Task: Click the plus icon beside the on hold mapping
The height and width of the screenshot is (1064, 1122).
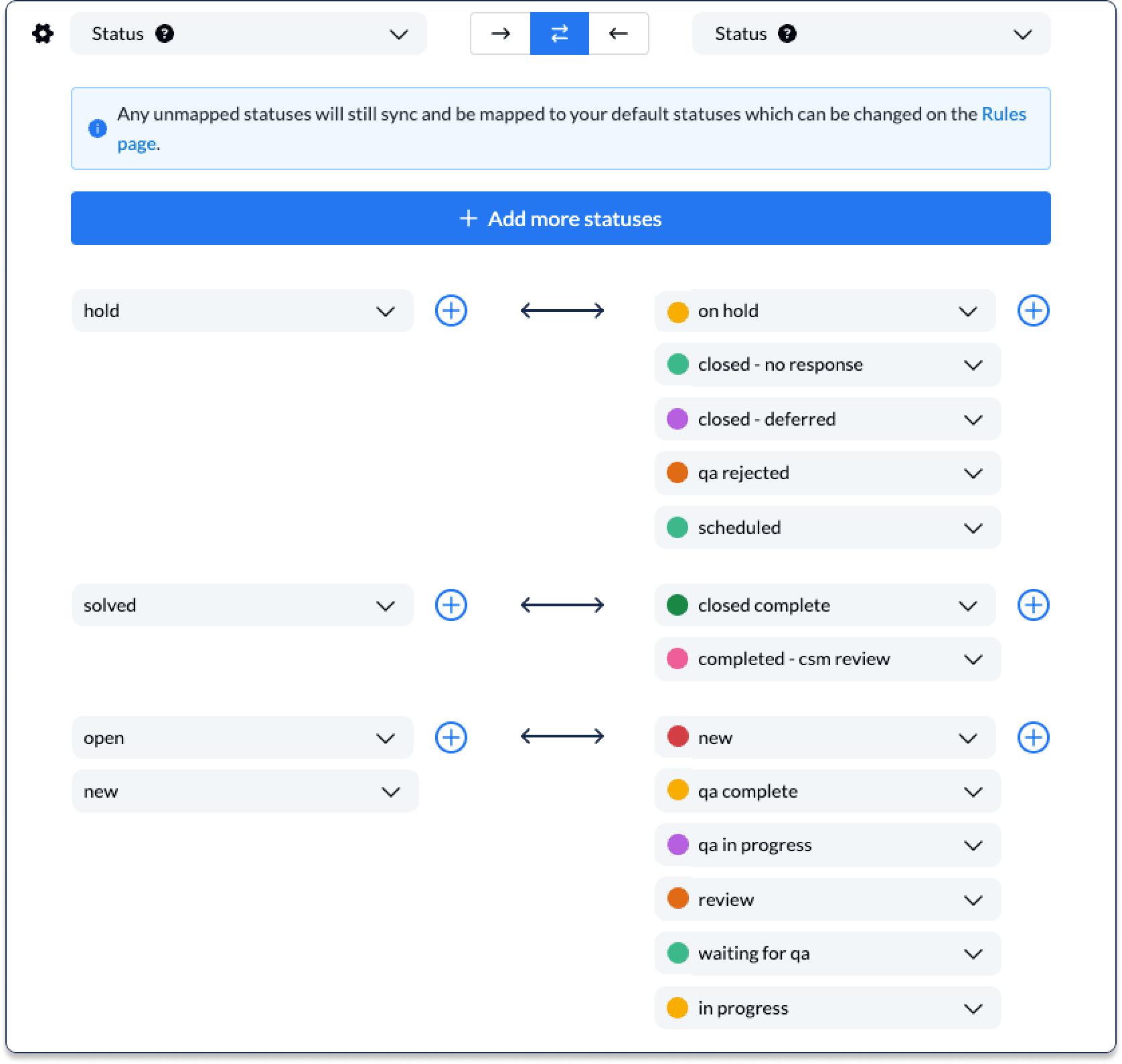Action: click(x=1033, y=311)
